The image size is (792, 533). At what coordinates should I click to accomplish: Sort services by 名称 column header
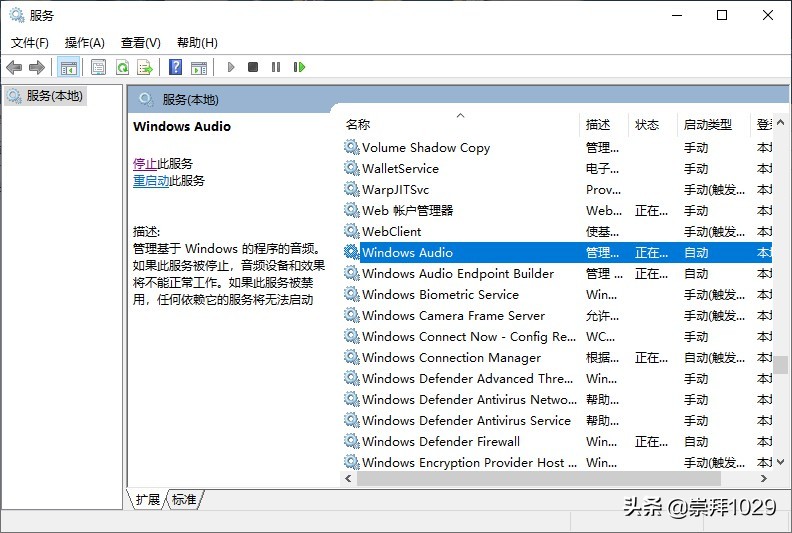358,125
